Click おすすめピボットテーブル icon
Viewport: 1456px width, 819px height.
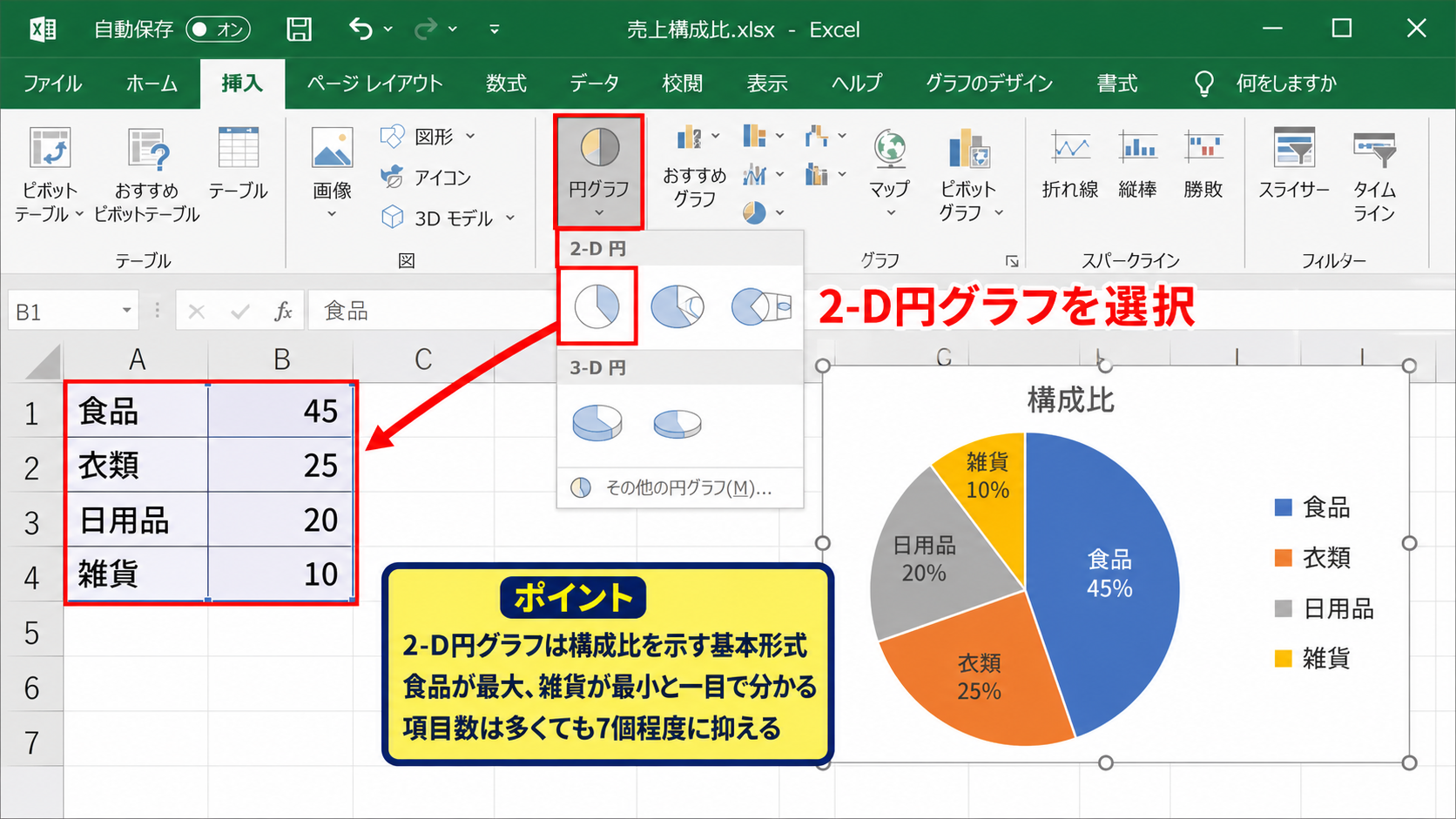(x=147, y=150)
